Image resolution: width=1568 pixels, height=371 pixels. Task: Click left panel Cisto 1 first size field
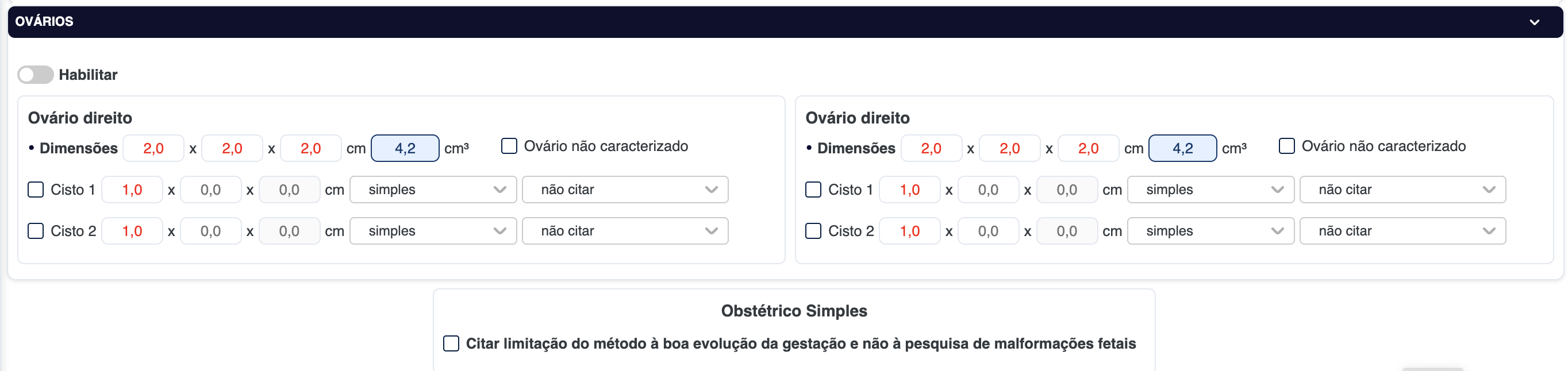132,190
